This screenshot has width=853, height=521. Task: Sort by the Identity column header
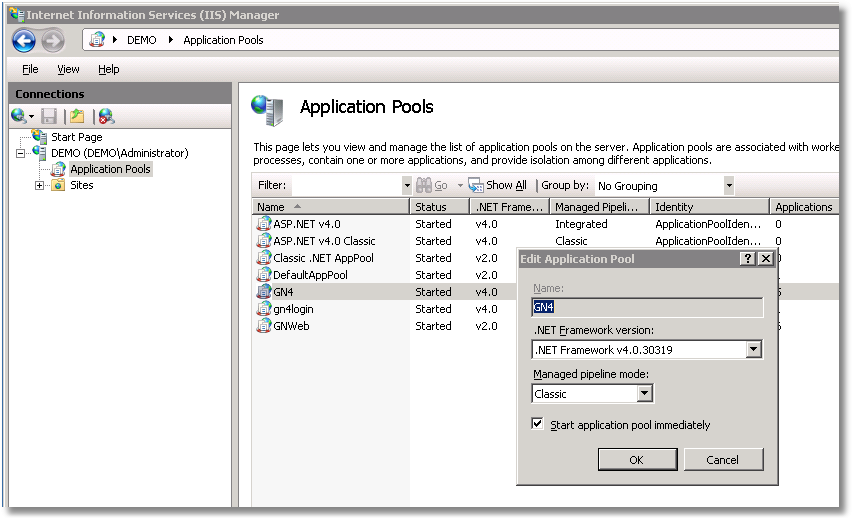pyautogui.click(x=709, y=207)
